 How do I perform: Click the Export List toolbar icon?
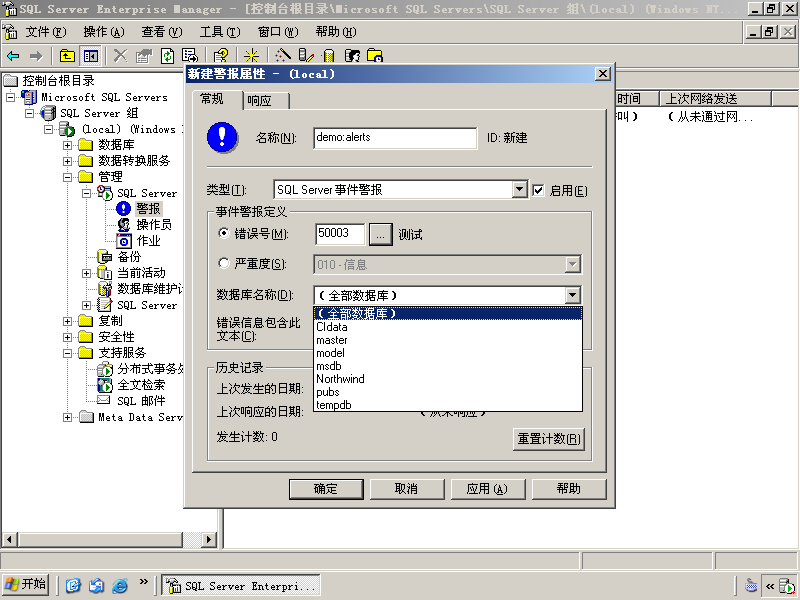190,56
